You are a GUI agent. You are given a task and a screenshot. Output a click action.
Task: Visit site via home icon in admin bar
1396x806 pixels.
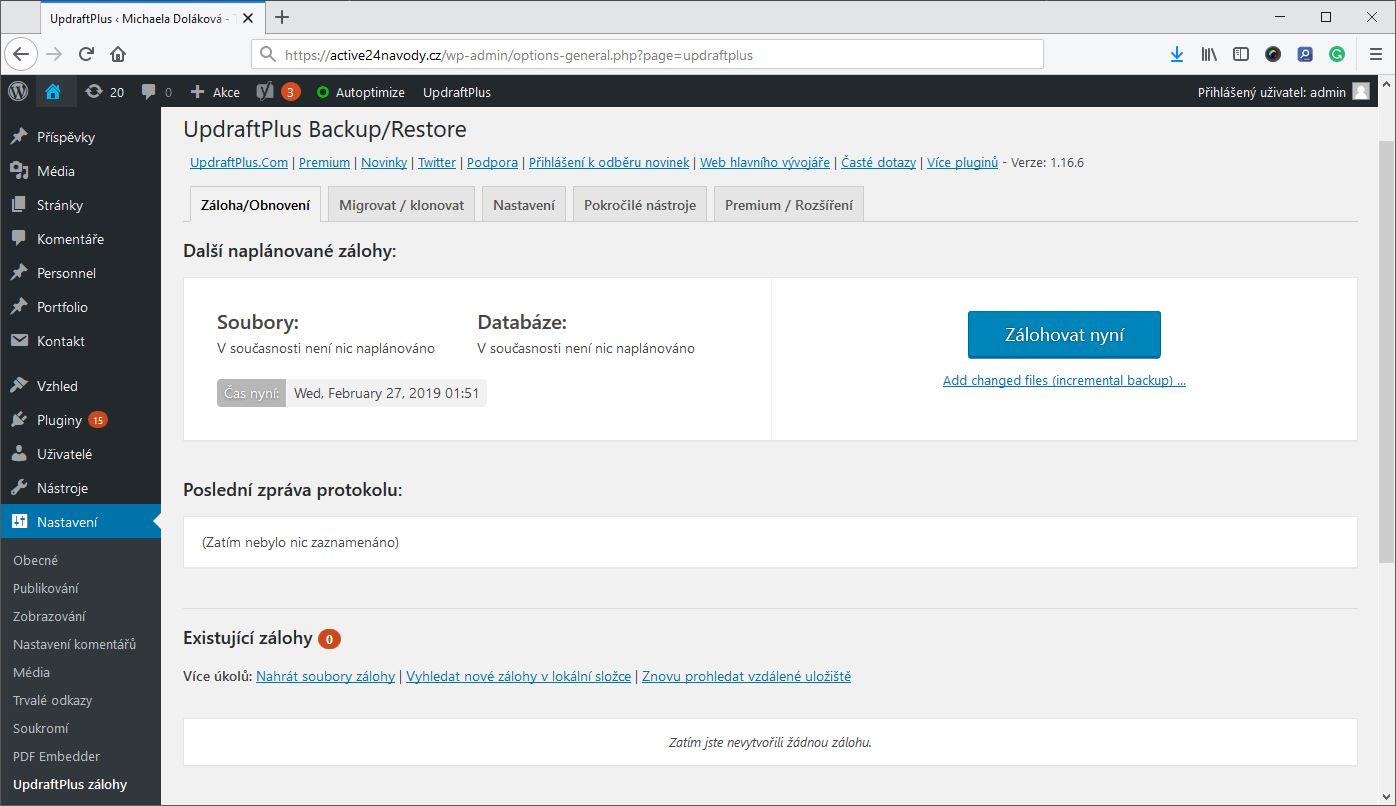[53, 91]
